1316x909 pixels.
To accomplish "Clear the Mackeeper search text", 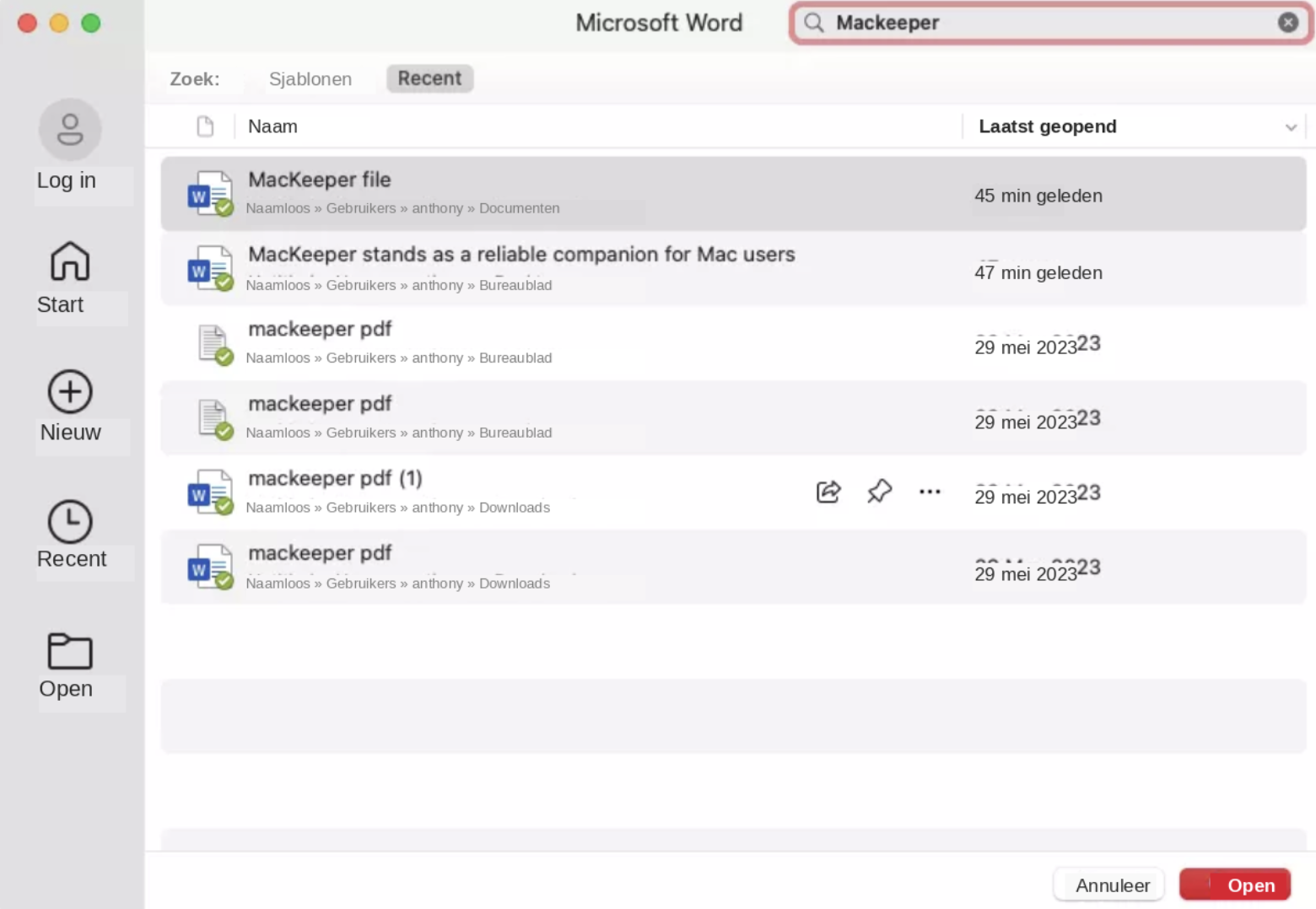I will (x=1287, y=23).
